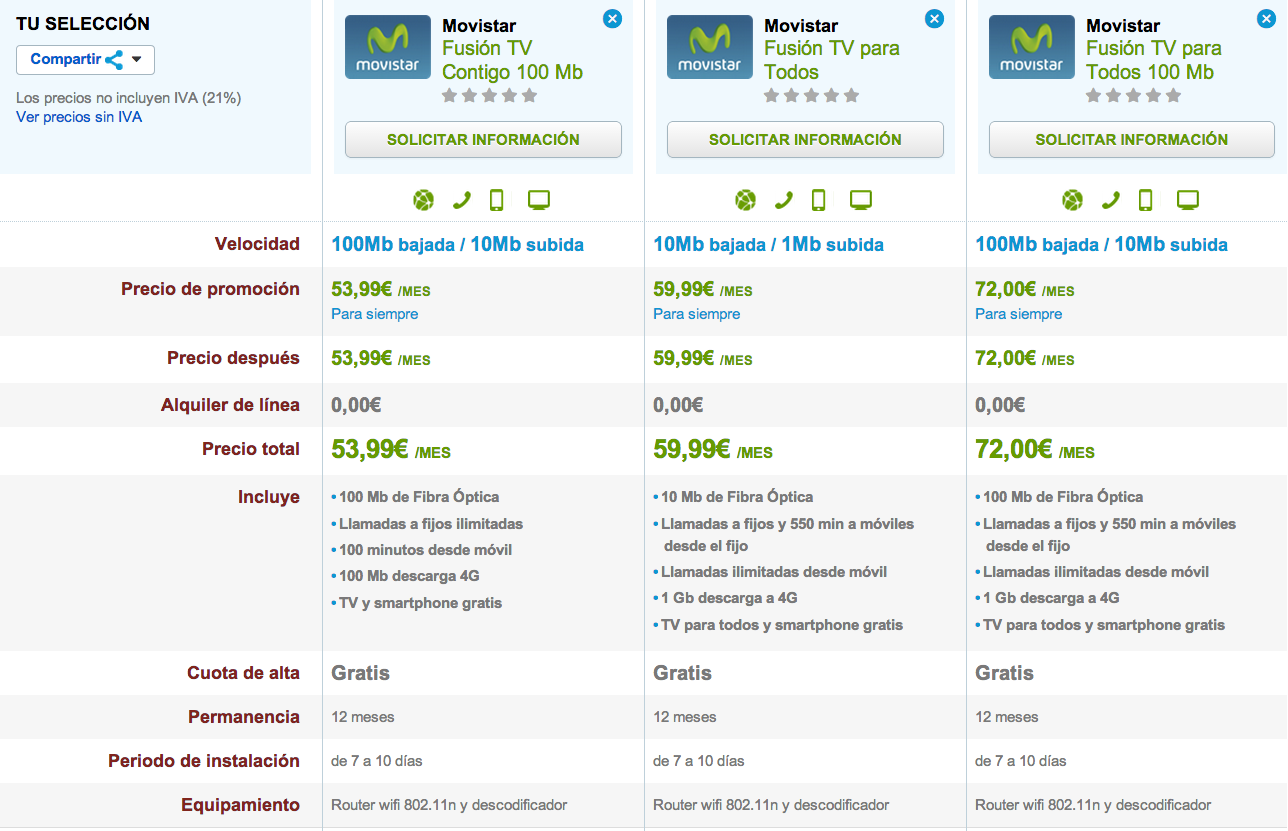Screen dimensions: 1288x831
Task: Click Movistar logo of Fusión TV Contigo 100 Mb
Action: tap(388, 47)
